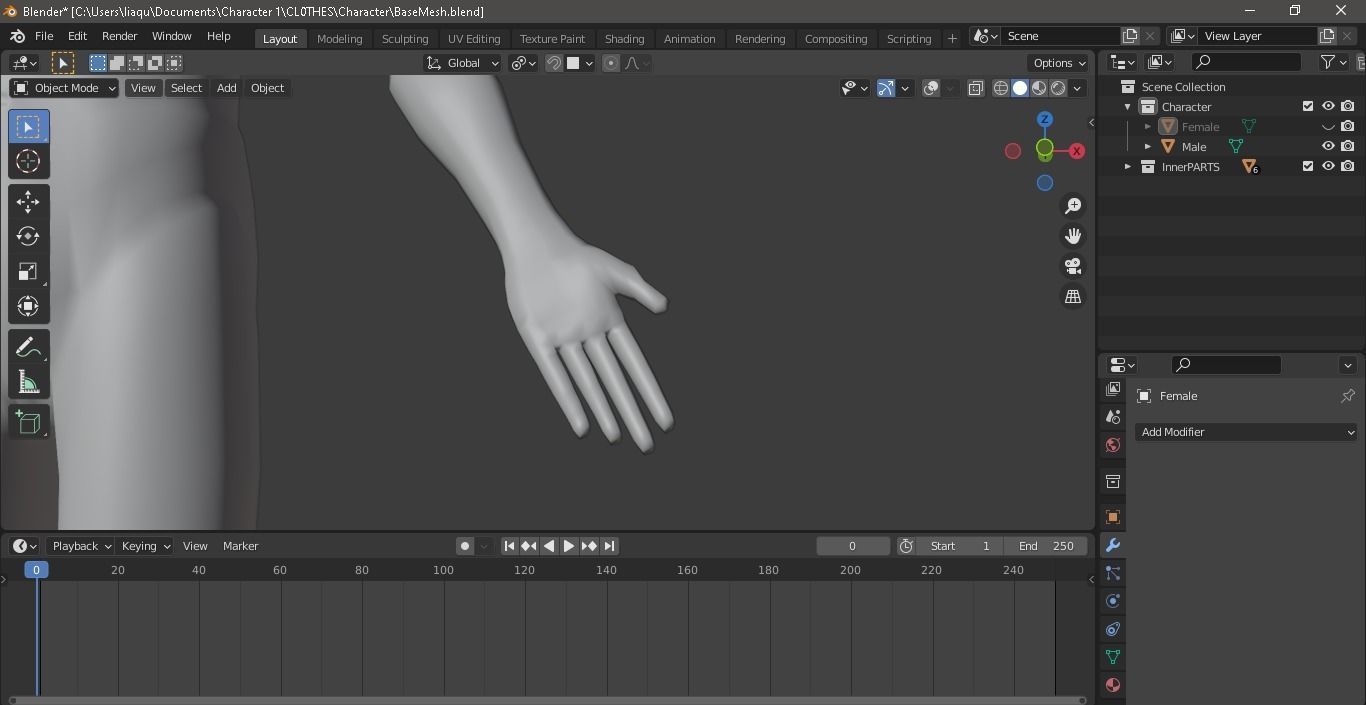Viewport: 1366px width, 705px height.
Task: Show the Female object in viewport
Action: 1328,127
